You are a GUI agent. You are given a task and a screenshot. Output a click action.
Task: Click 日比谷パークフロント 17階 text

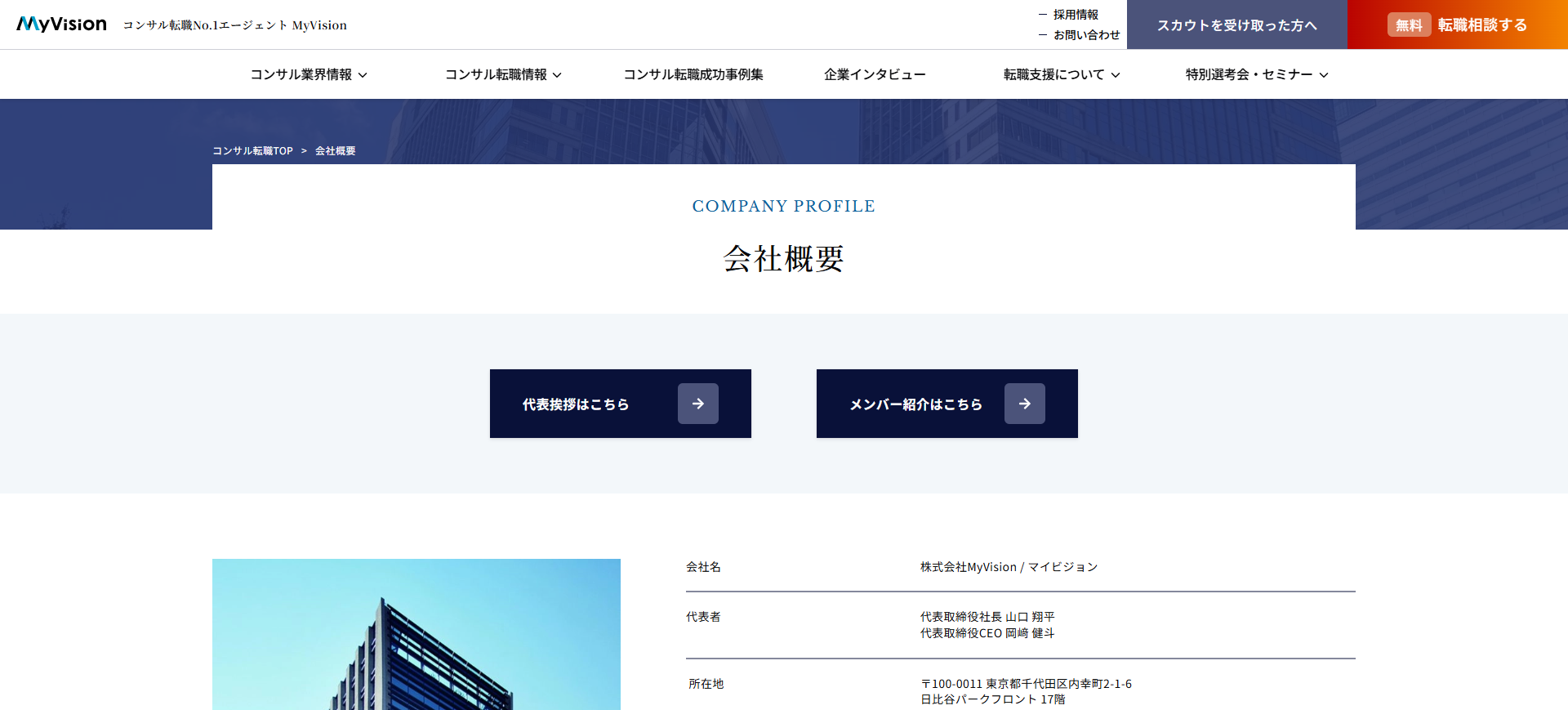pyautogui.click(x=993, y=699)
